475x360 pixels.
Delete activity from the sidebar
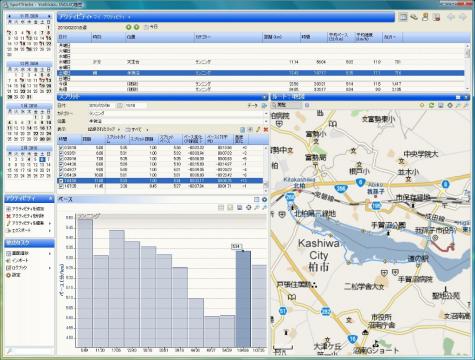click(25, 216)
